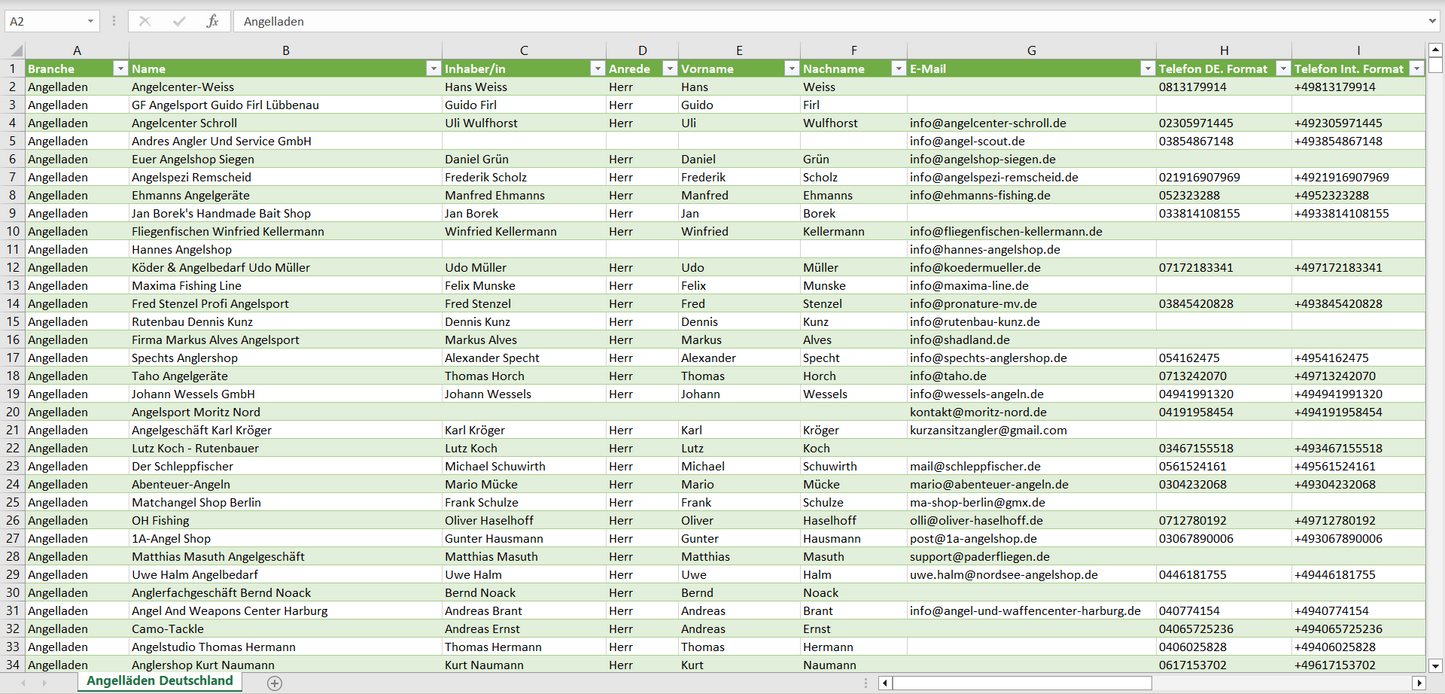Expand the Name Box dropdown arrow
Screen dimensions: 1445x694
click(x=90, y=21)
